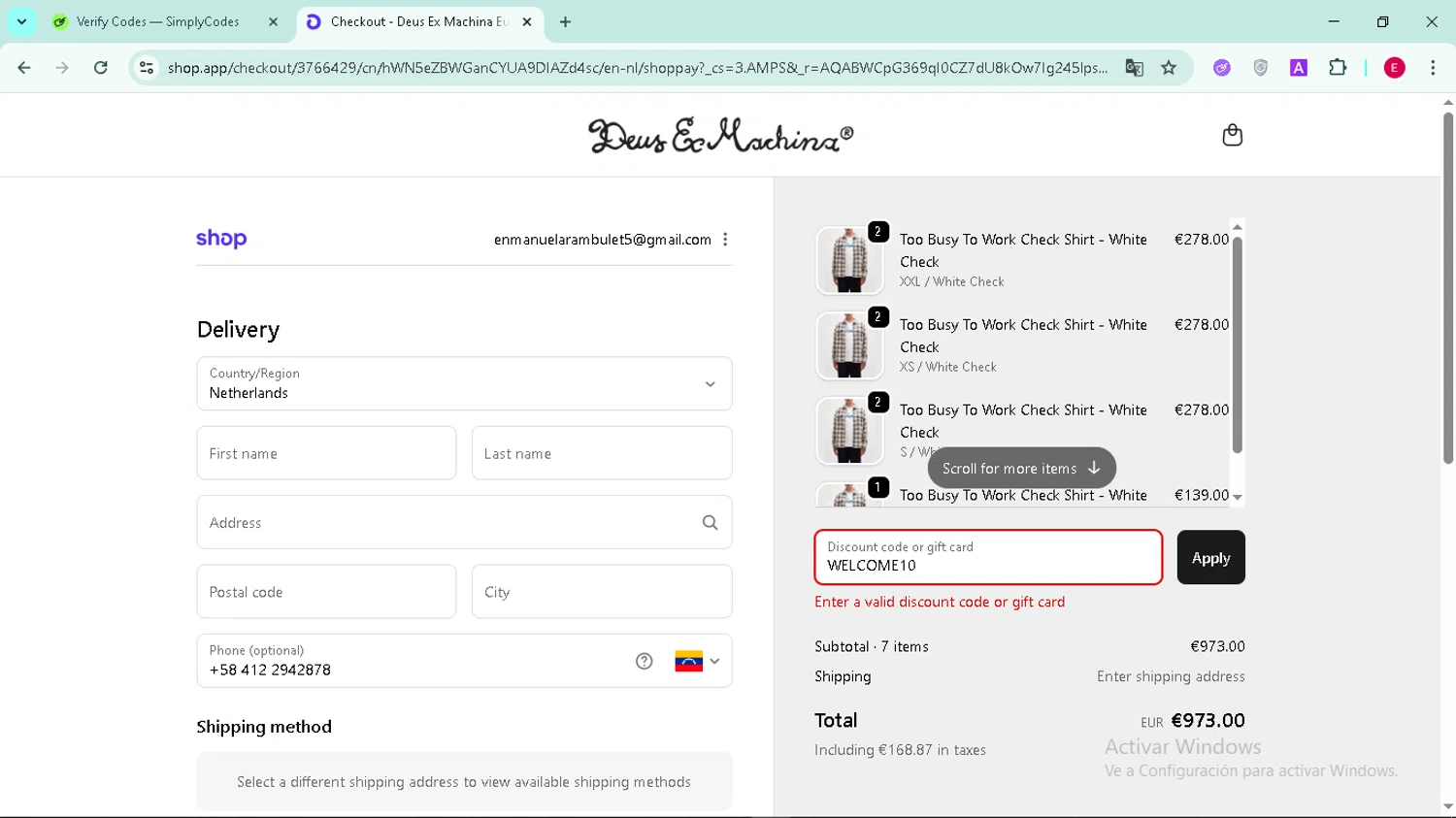The image size is (1456, 818).
Task: Click the XXL / White Check variant text
Action: (952, 281)
